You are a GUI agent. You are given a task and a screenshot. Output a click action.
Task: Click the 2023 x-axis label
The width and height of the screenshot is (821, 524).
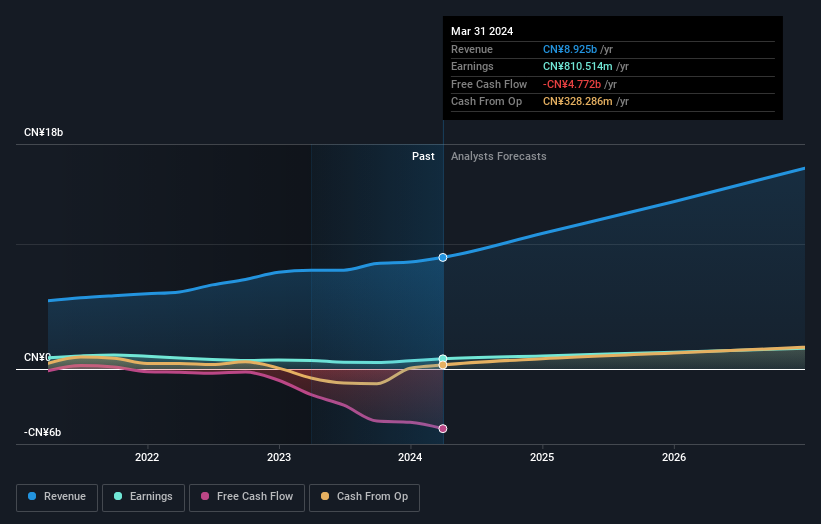click(x=279, y=458)
